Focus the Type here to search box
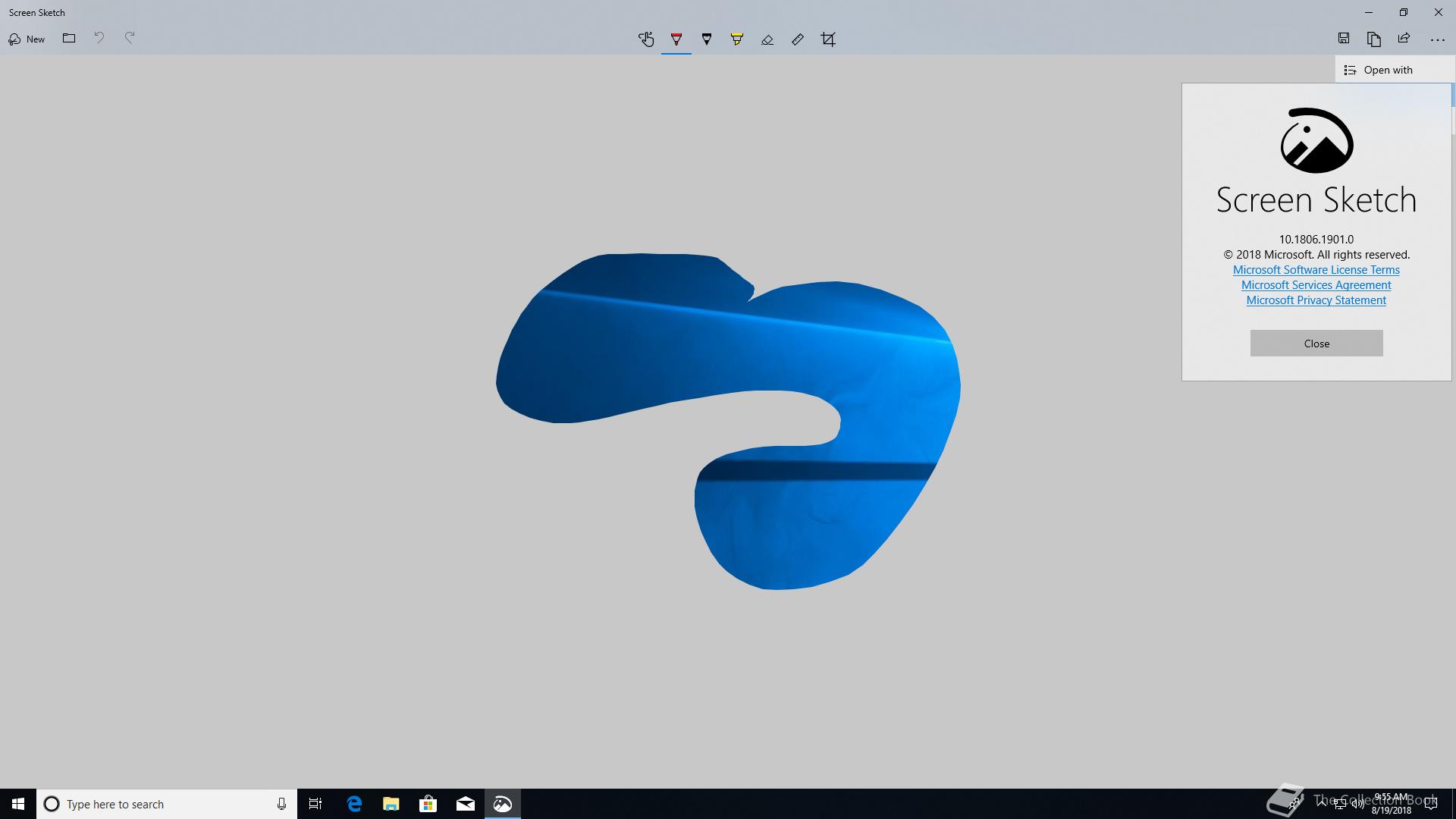This screenshot has width=1456, height=819. click(167, 804)
